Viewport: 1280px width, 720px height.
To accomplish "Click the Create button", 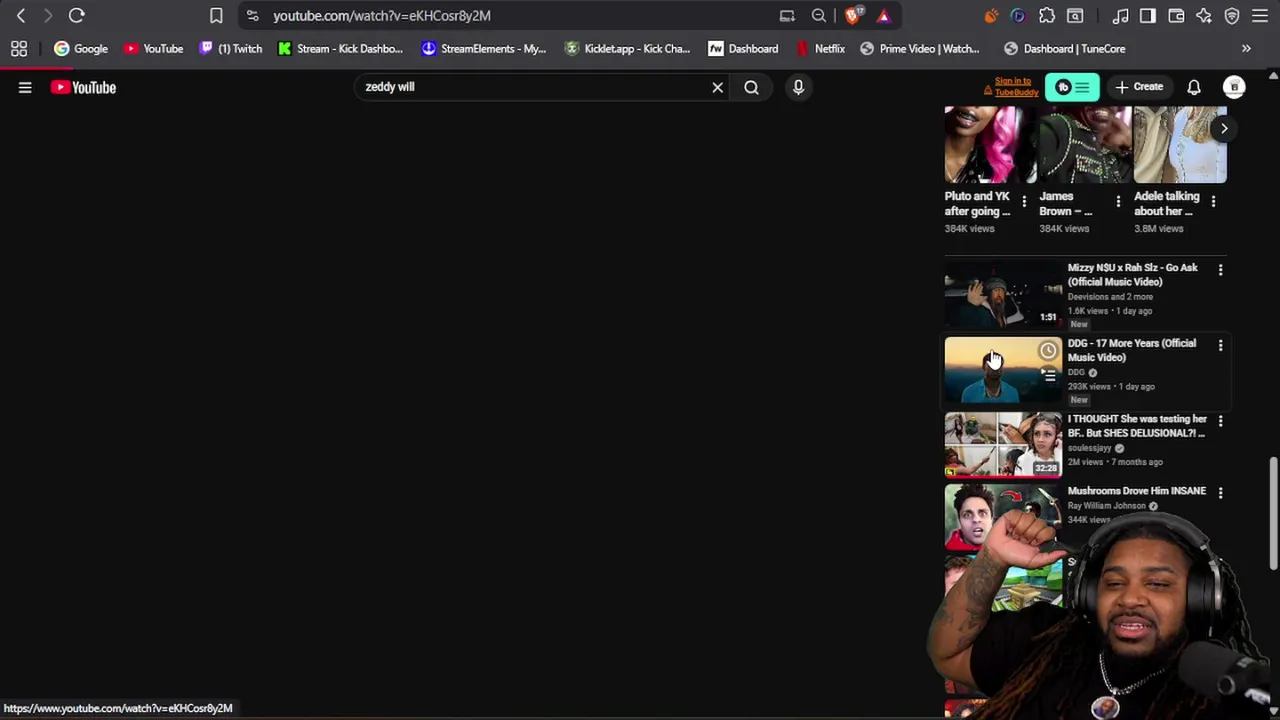I will point(1139,87).
